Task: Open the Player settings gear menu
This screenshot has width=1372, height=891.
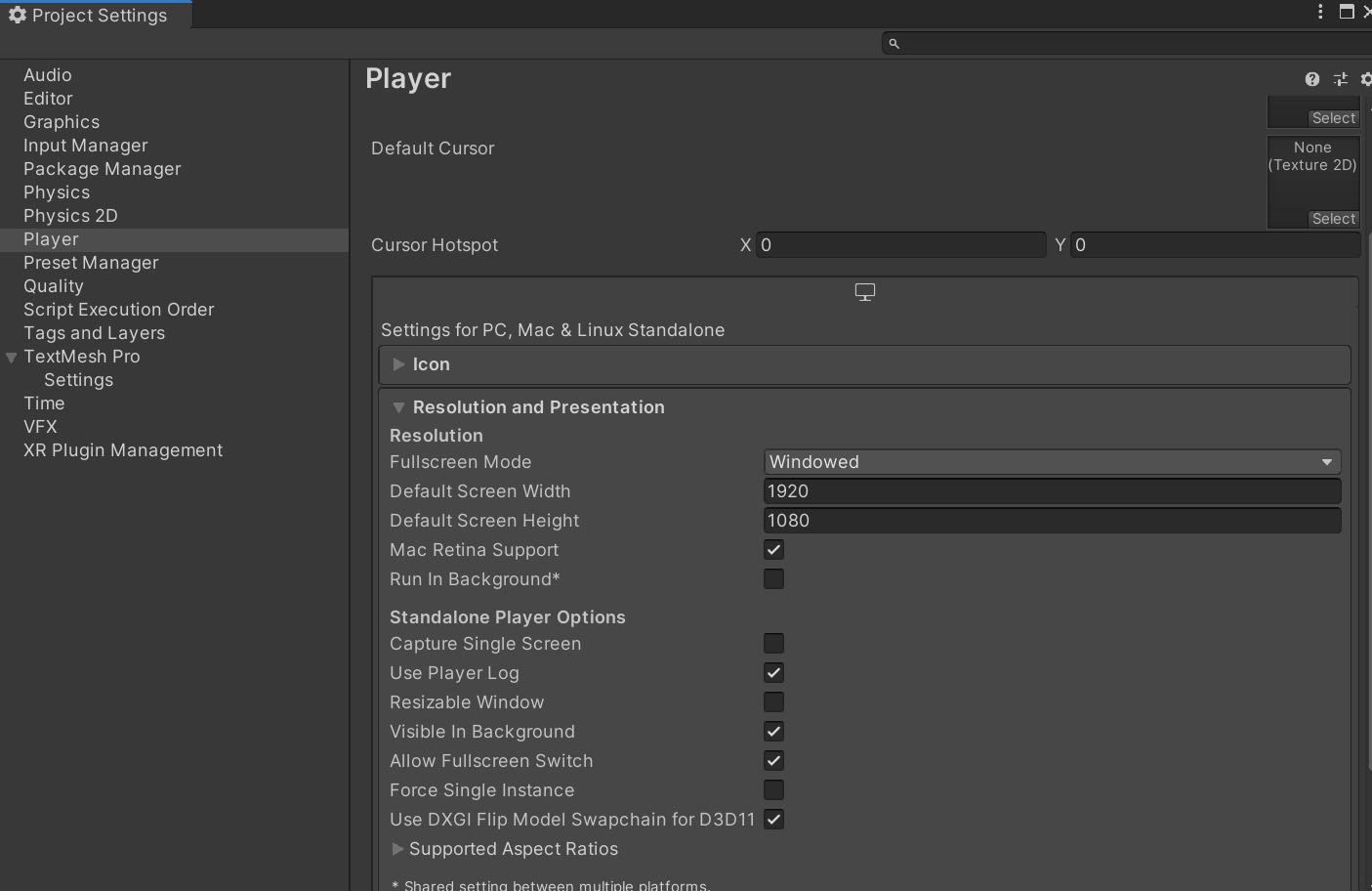Action: pyautogui.click(x=1366, y=79)
